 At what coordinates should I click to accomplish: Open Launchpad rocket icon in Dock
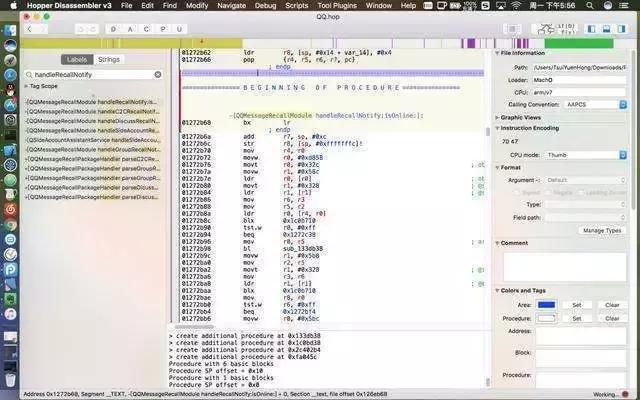pos(10,60)
